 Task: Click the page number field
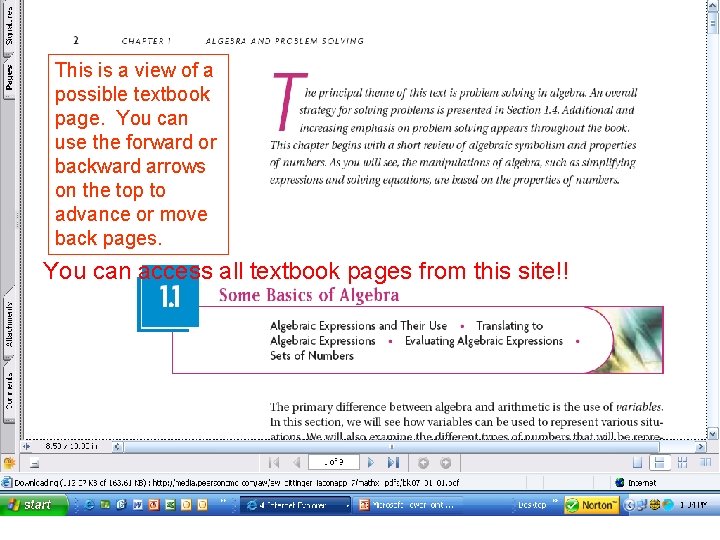334,462
